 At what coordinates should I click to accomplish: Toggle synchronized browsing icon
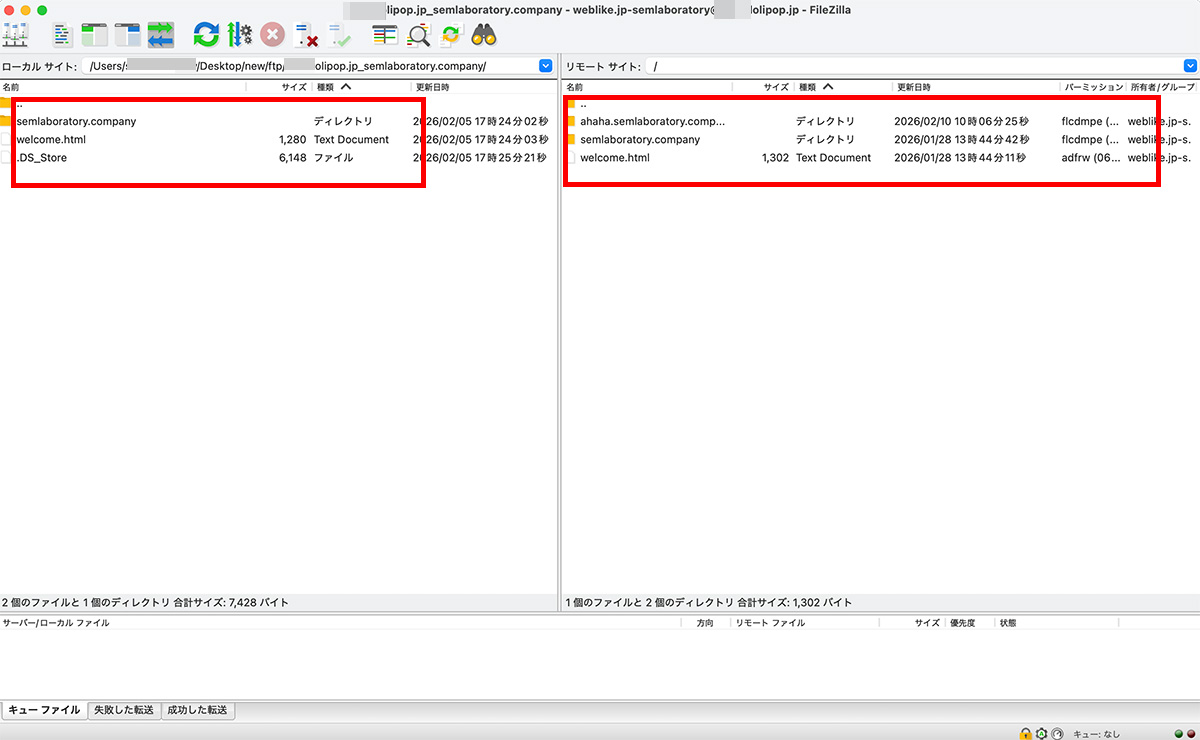click(x=451, y=35)
